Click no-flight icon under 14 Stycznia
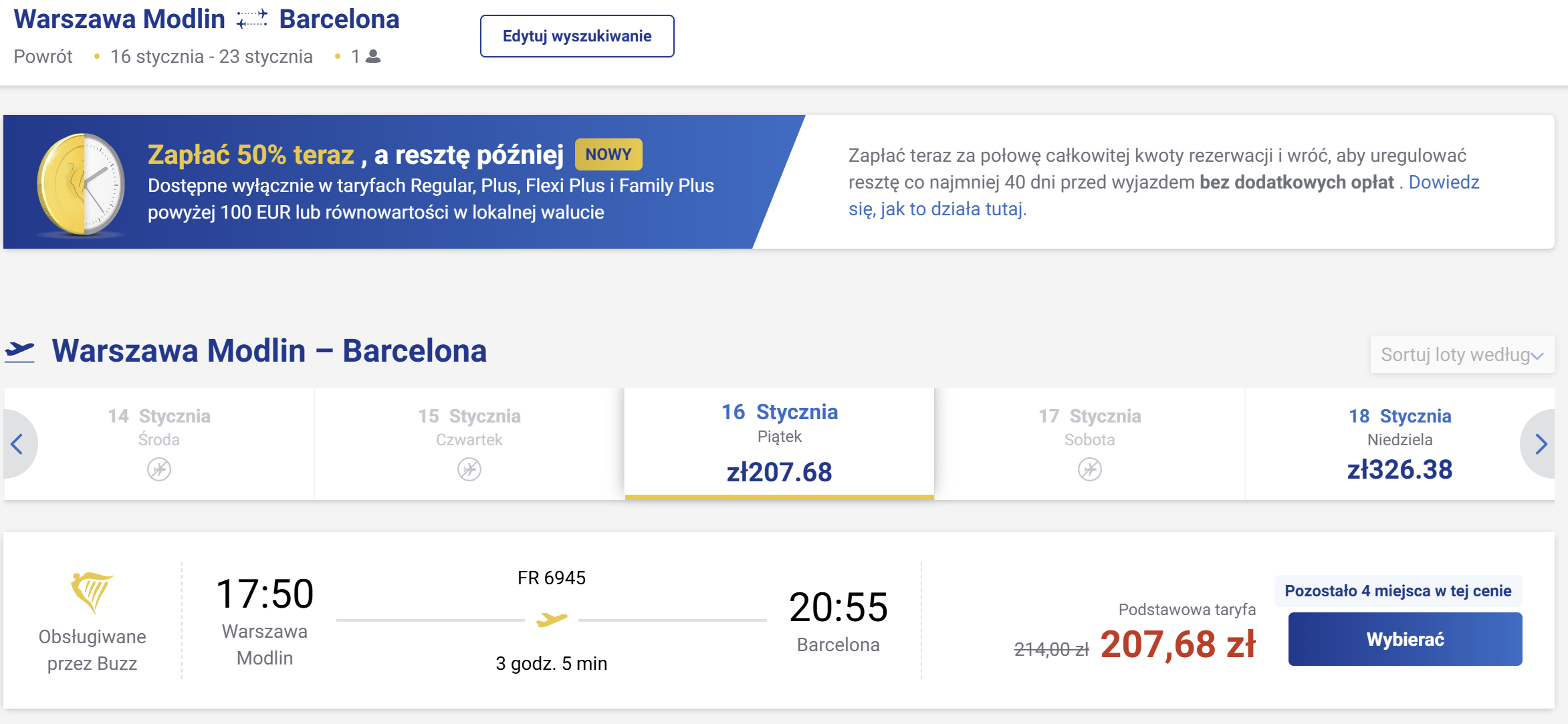The image size is (1568, 724). pos(159,469)
